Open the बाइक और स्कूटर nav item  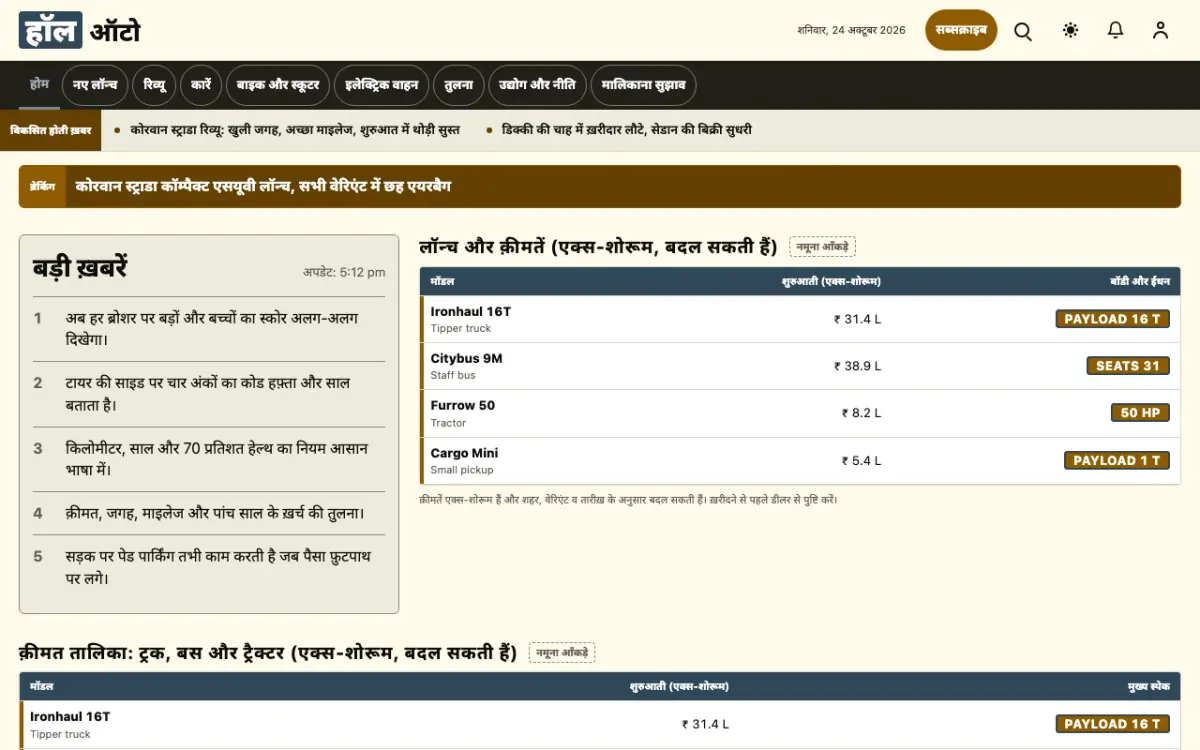point(278,85)
